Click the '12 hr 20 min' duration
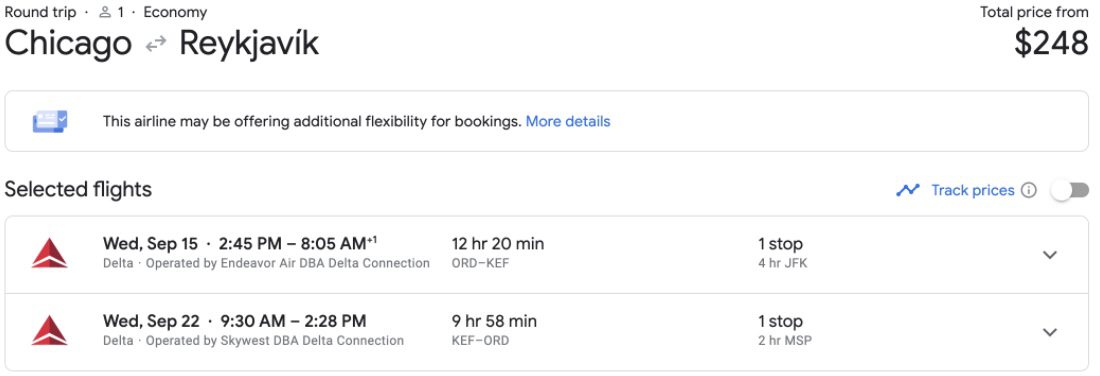Image resolution: width=1100 pixels, height=376 pixels. tap(498, 243)
